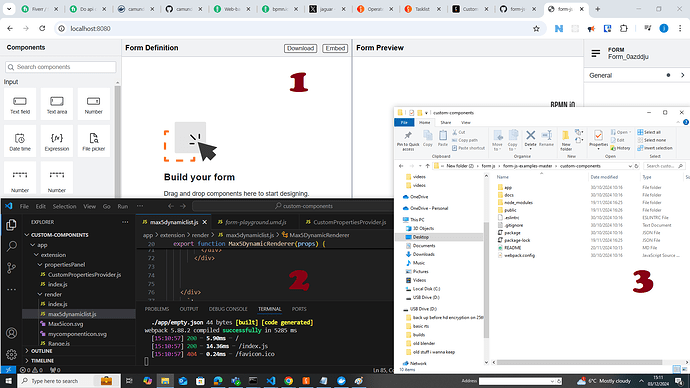Open File Explorer from the Windows taskbar
Viewport: 690px width, 388px height.
pos(165,381)
